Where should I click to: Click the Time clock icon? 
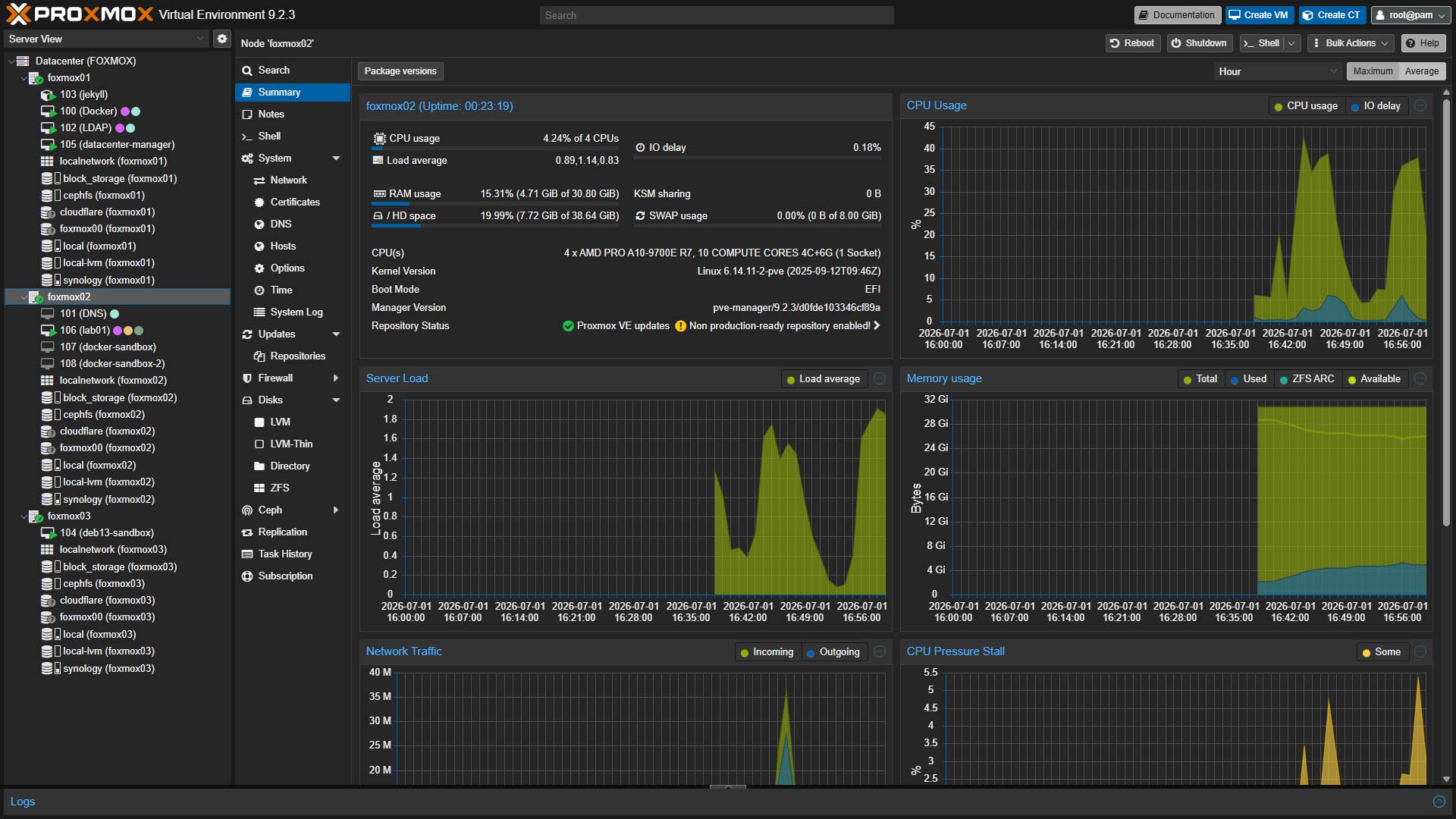259,290
